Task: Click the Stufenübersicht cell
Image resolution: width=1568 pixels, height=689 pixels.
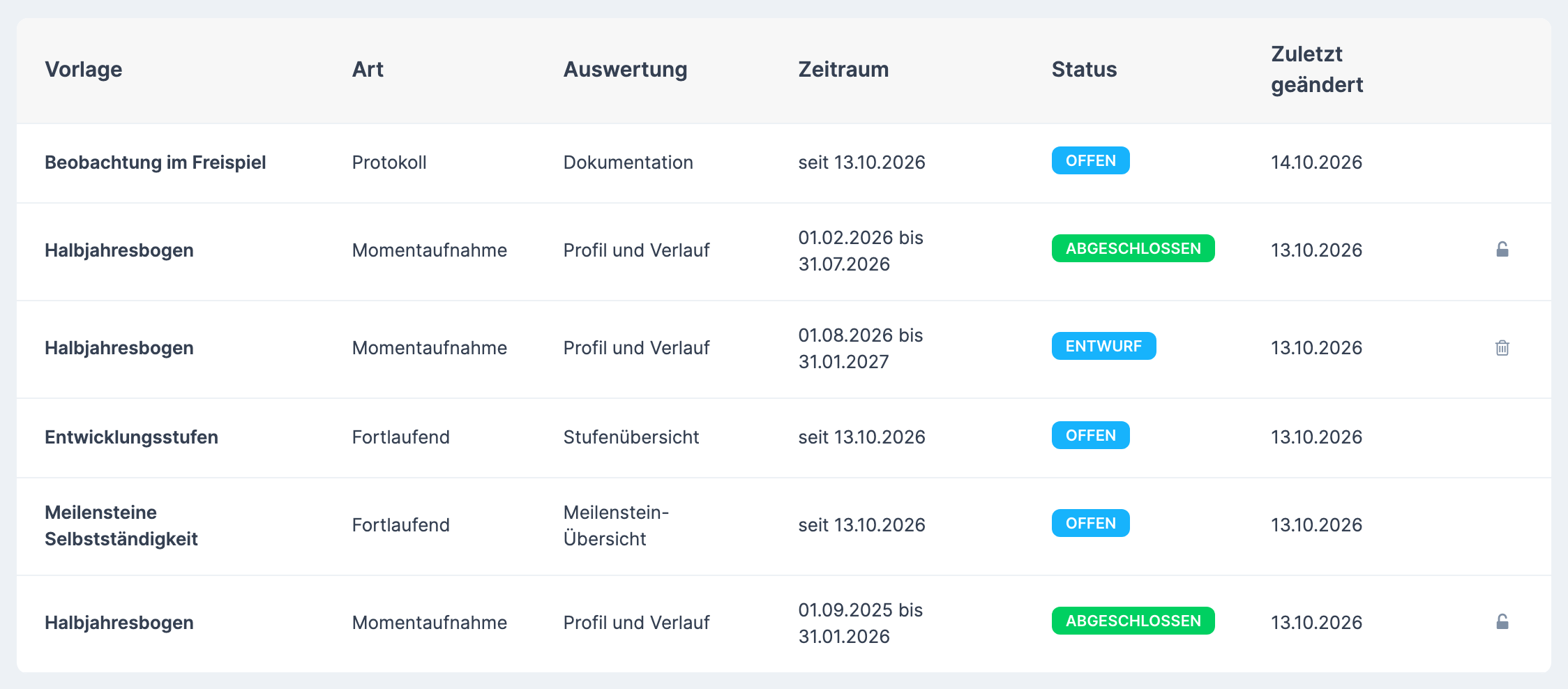Action: 631,437
